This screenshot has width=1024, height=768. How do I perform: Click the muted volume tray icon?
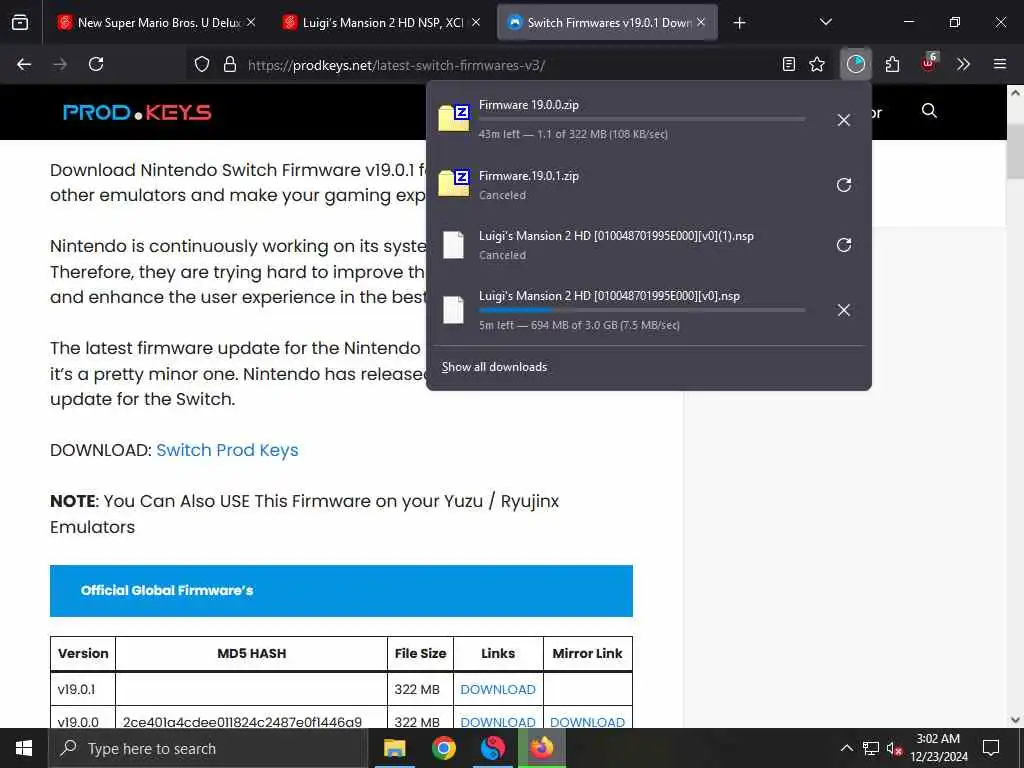pos(894,748)
